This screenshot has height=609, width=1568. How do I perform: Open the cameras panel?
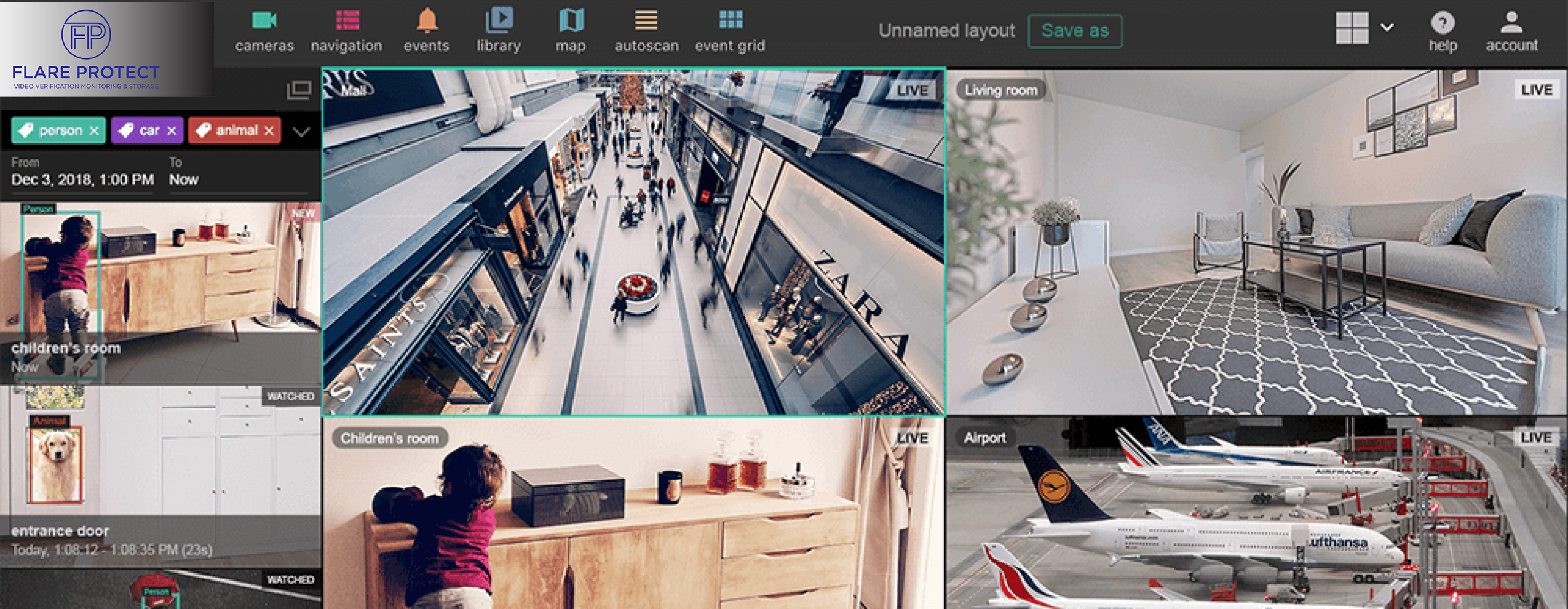[x=264, y=31]
